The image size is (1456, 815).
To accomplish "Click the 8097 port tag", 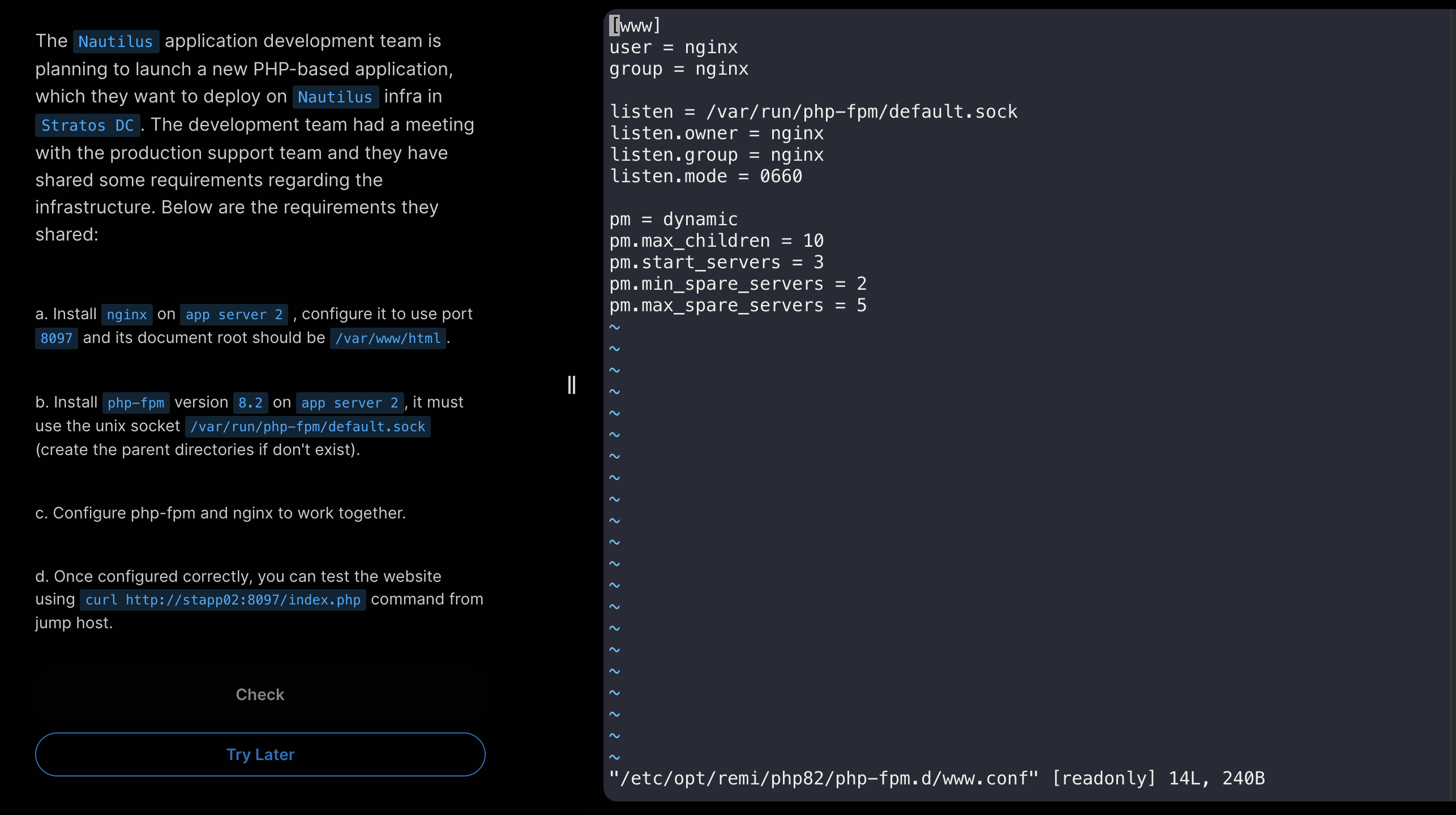I will click(57, 338).
